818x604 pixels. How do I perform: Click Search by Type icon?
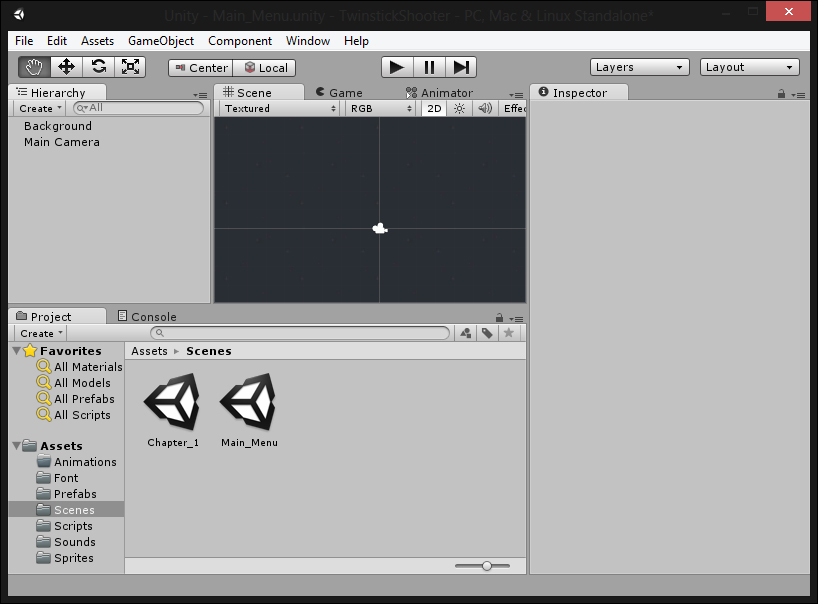466,333
